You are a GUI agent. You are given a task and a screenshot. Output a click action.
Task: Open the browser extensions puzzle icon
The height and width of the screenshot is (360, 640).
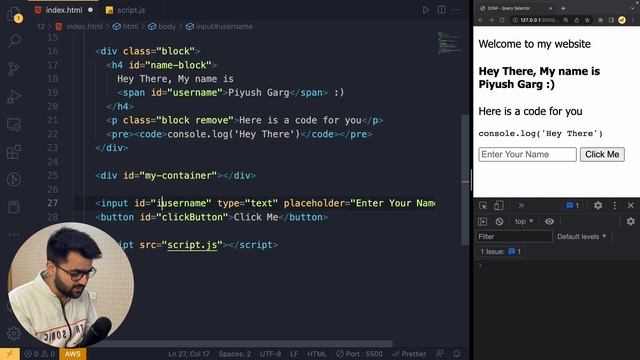(600, 20)
